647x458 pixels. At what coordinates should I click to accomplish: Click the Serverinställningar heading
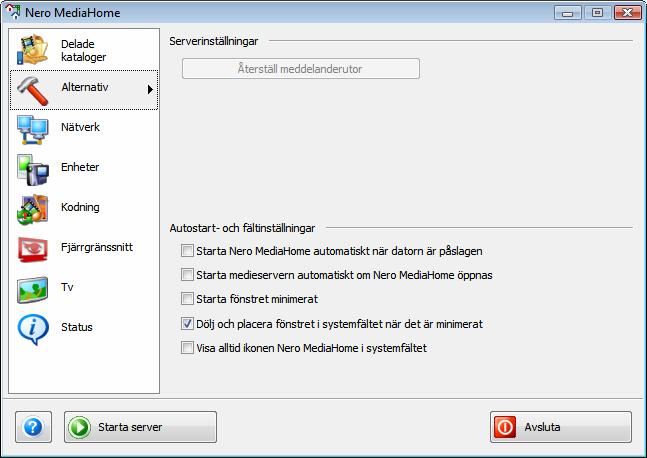(x=213, y=41)
